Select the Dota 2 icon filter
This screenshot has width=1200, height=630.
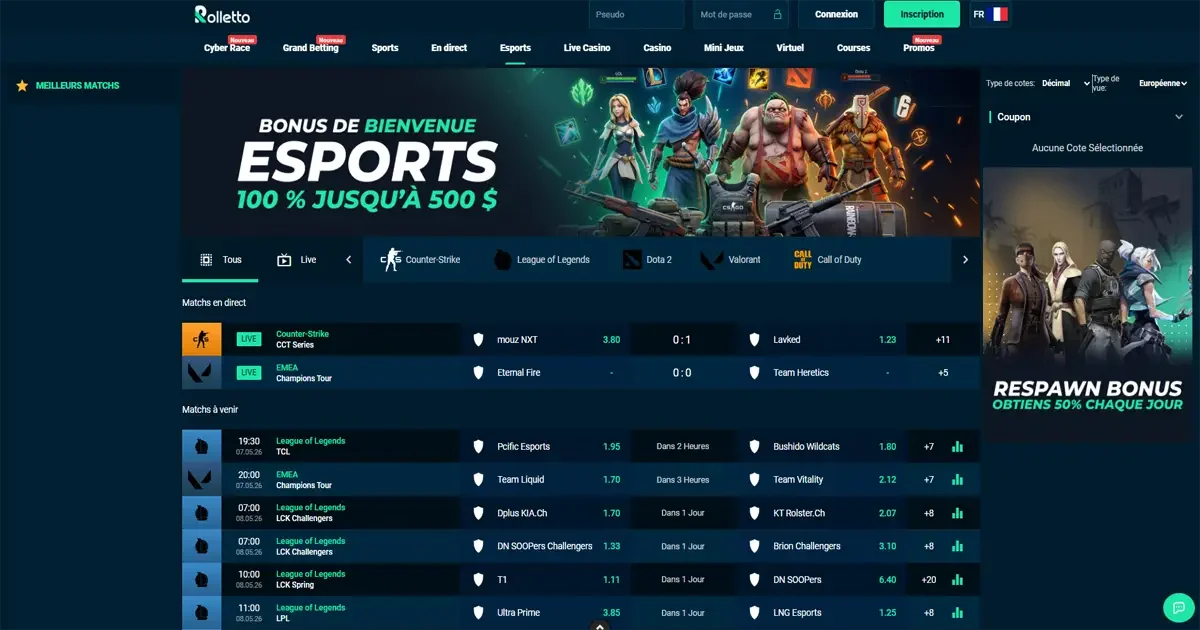[631, 260]
